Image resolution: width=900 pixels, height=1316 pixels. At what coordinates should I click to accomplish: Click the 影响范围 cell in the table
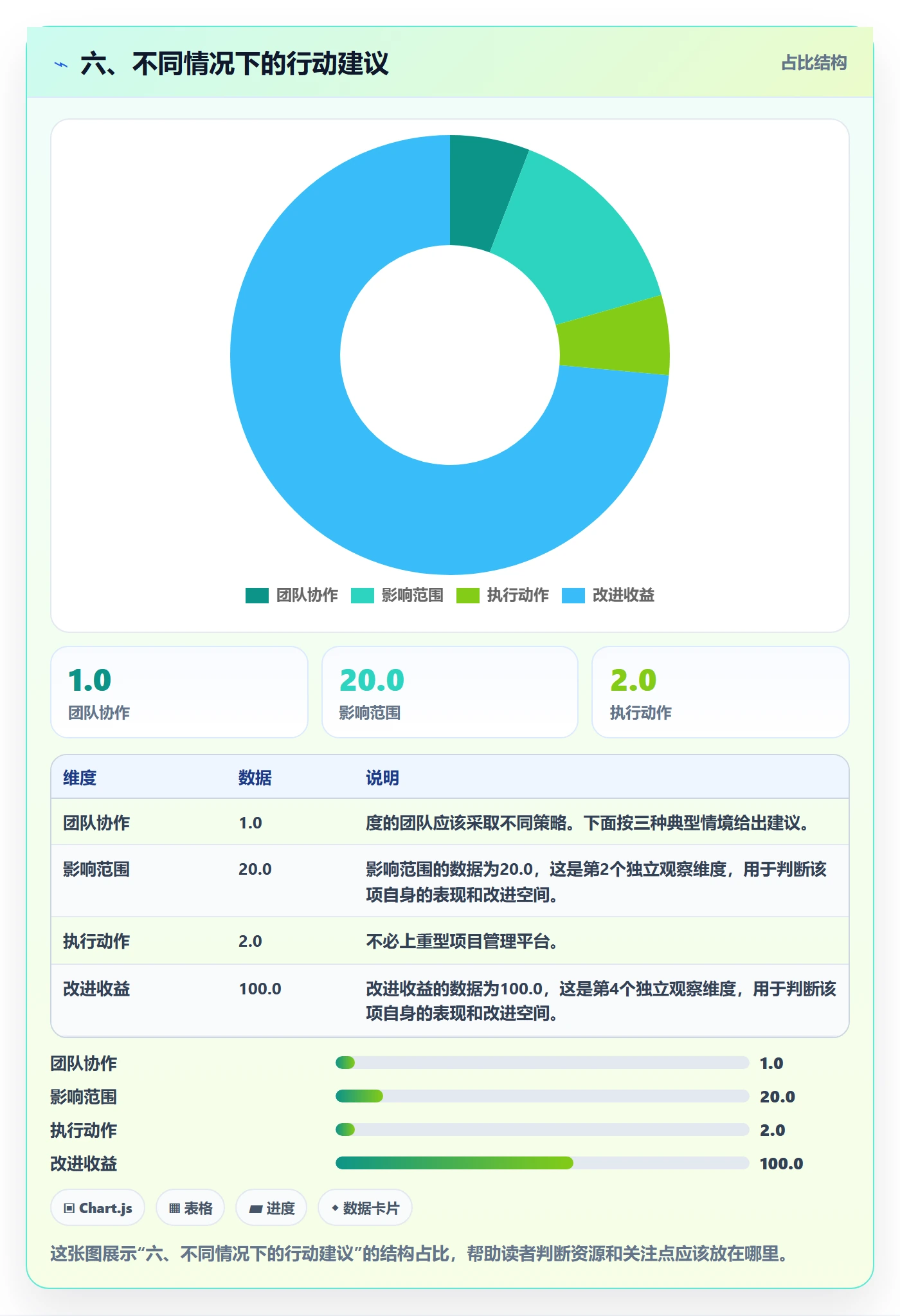(x=96, y=869)
